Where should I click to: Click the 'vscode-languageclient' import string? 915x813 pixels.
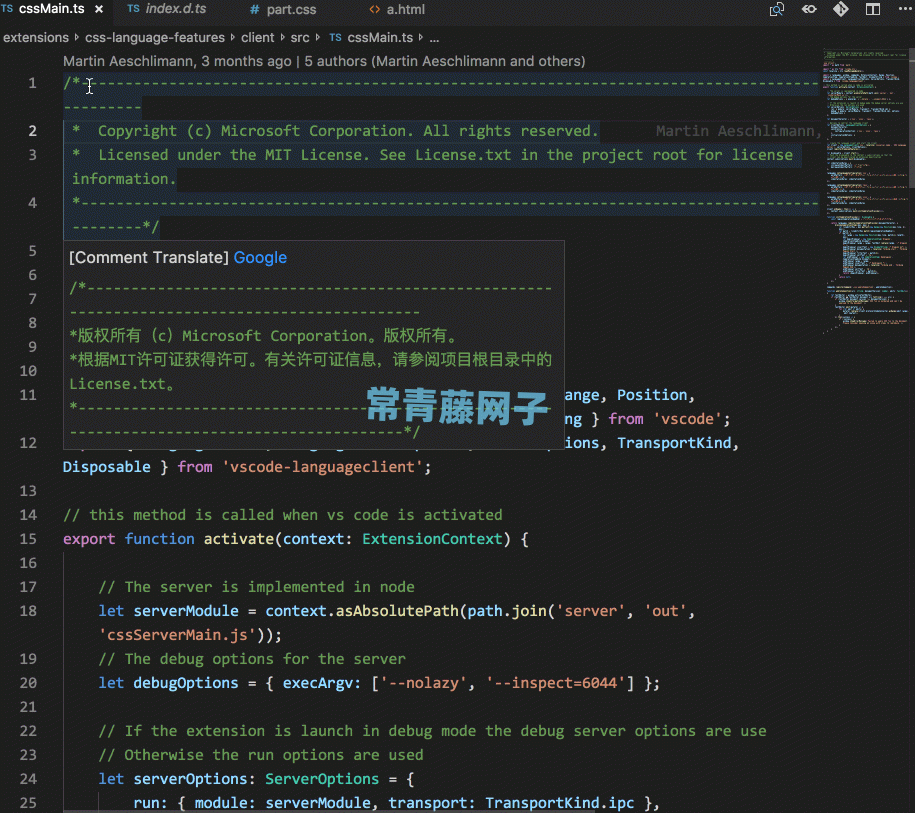(322, 467)
